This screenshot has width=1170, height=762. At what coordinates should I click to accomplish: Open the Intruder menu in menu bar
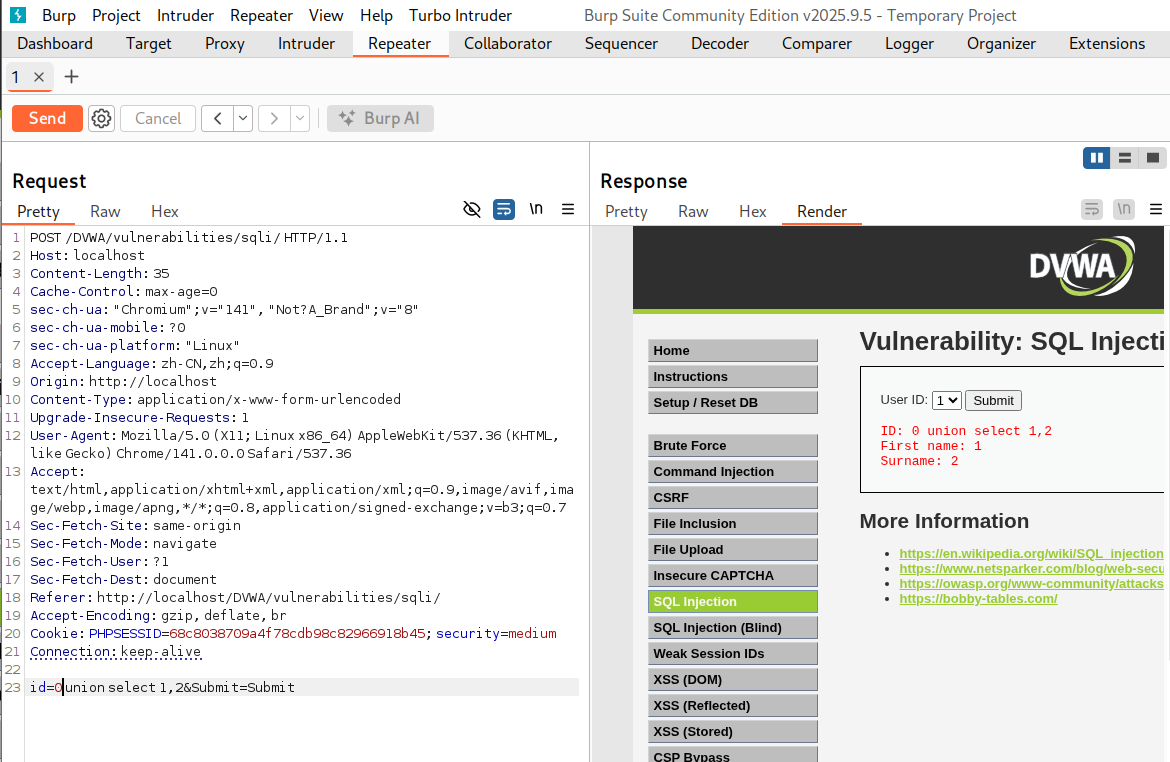tap(185, 15)
